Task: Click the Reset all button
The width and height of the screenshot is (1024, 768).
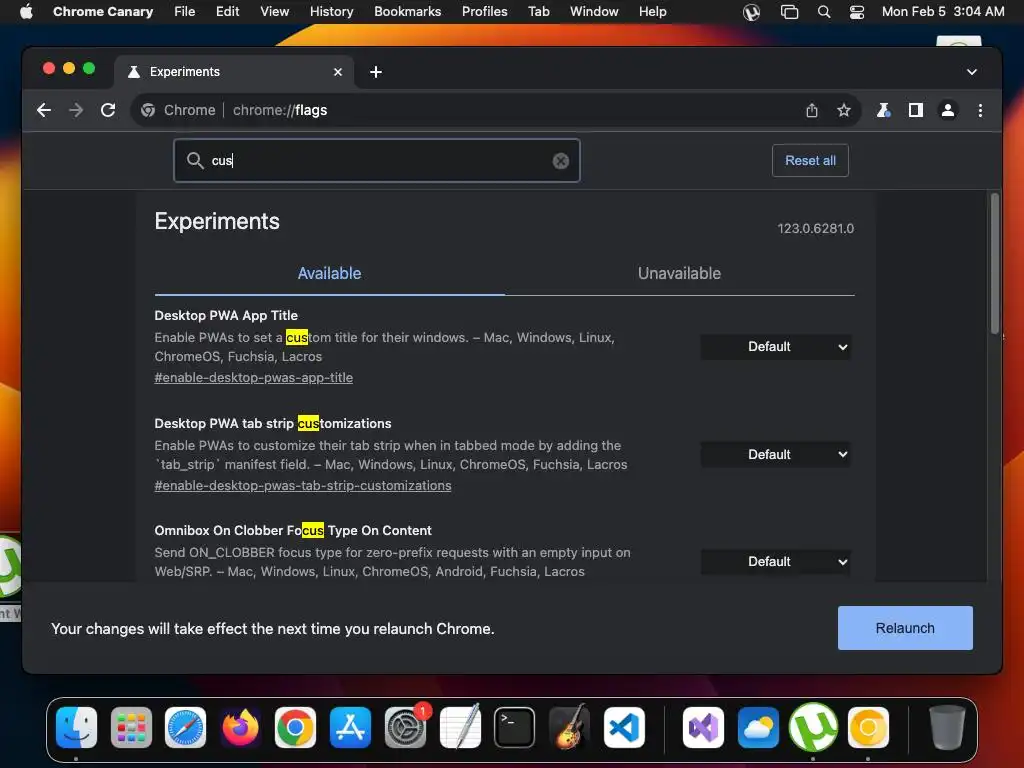Action: (810, 161)
